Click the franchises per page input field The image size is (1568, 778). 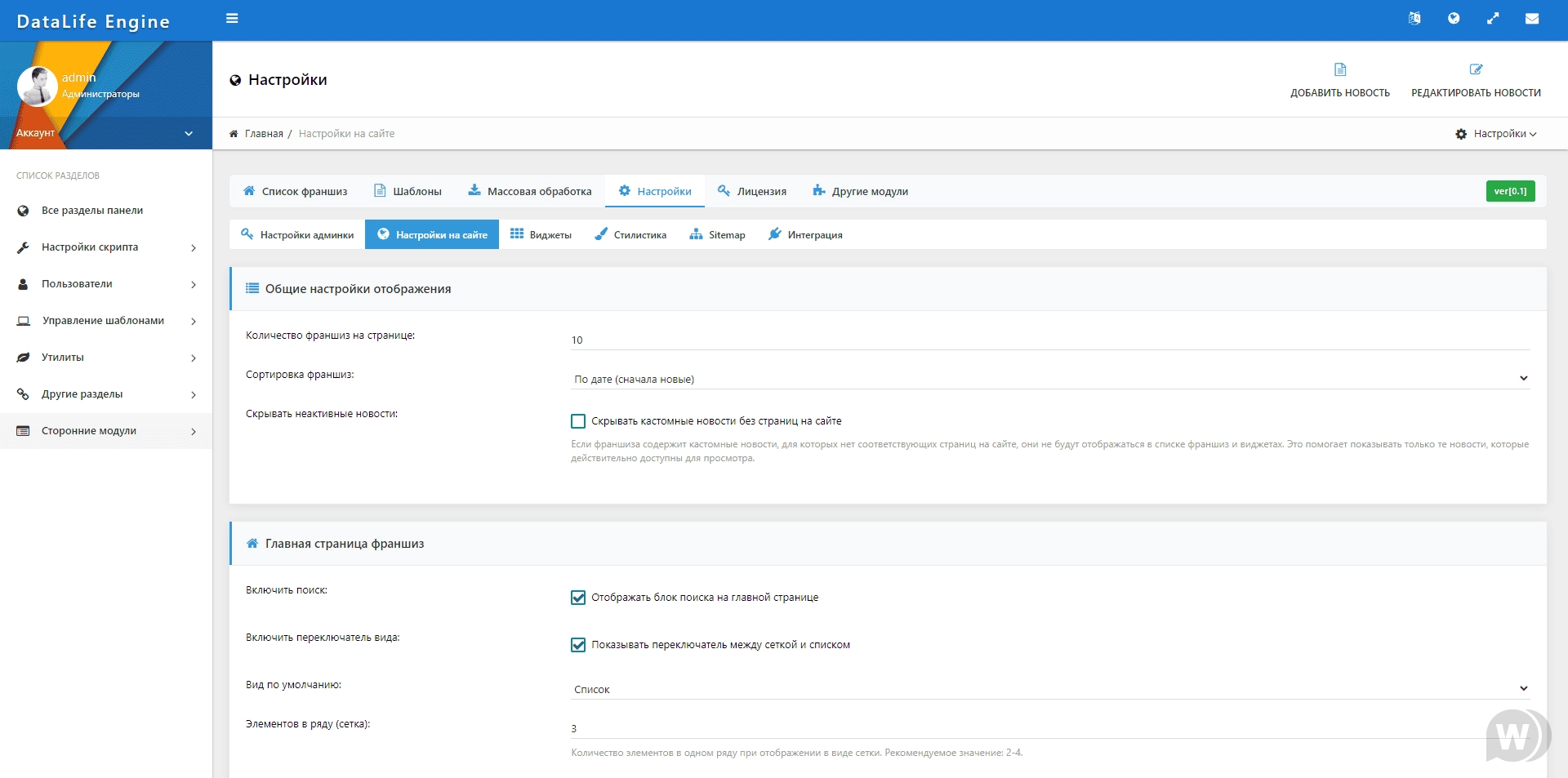tap(1049, 340)
